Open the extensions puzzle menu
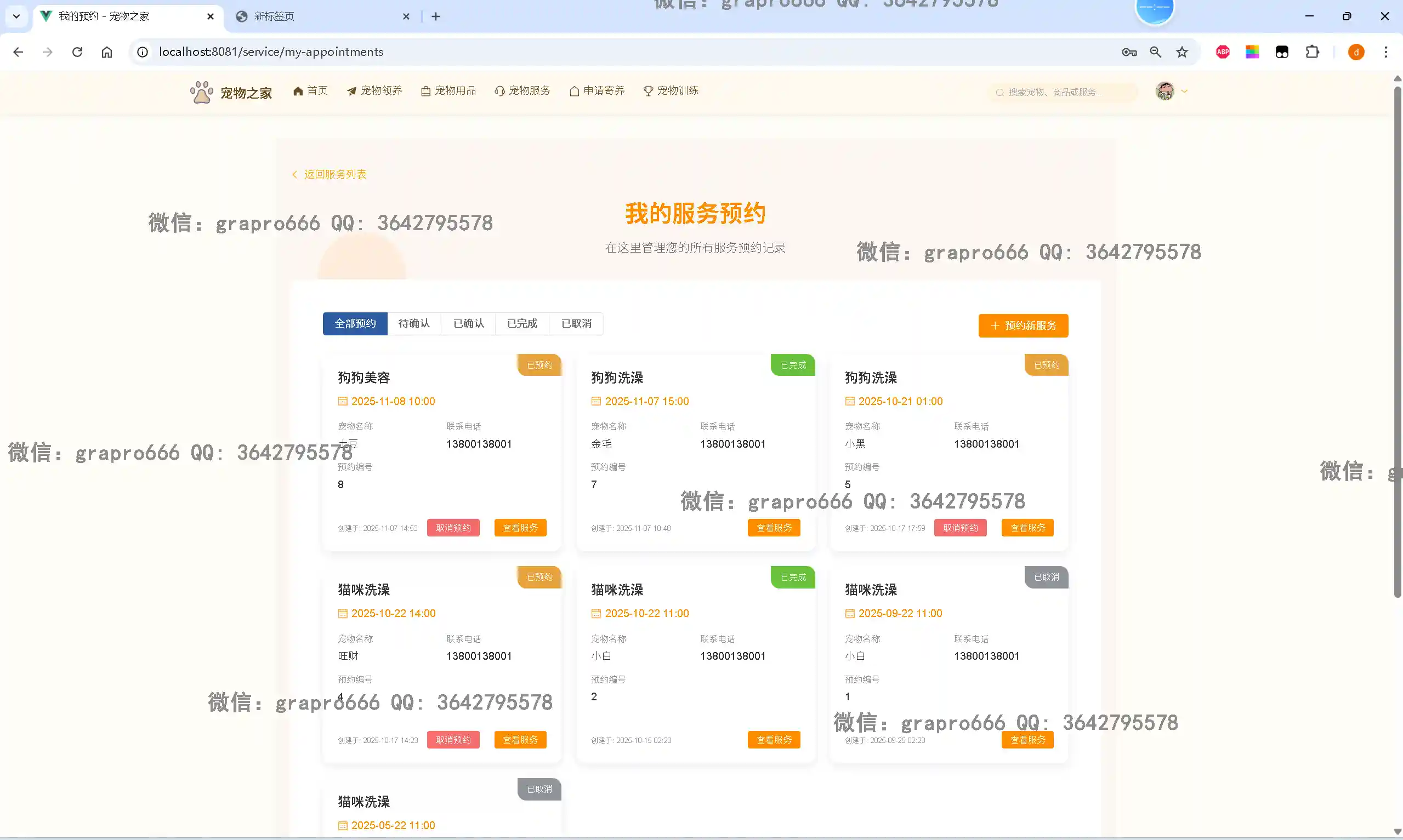The image size is (1403, 840). pos(1312,52)
